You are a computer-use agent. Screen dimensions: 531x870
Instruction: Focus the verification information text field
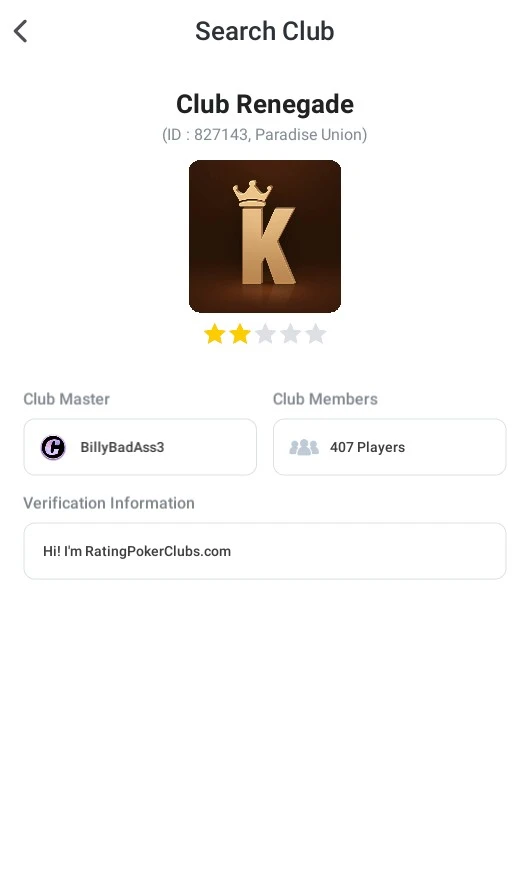[x=265, y=551]
